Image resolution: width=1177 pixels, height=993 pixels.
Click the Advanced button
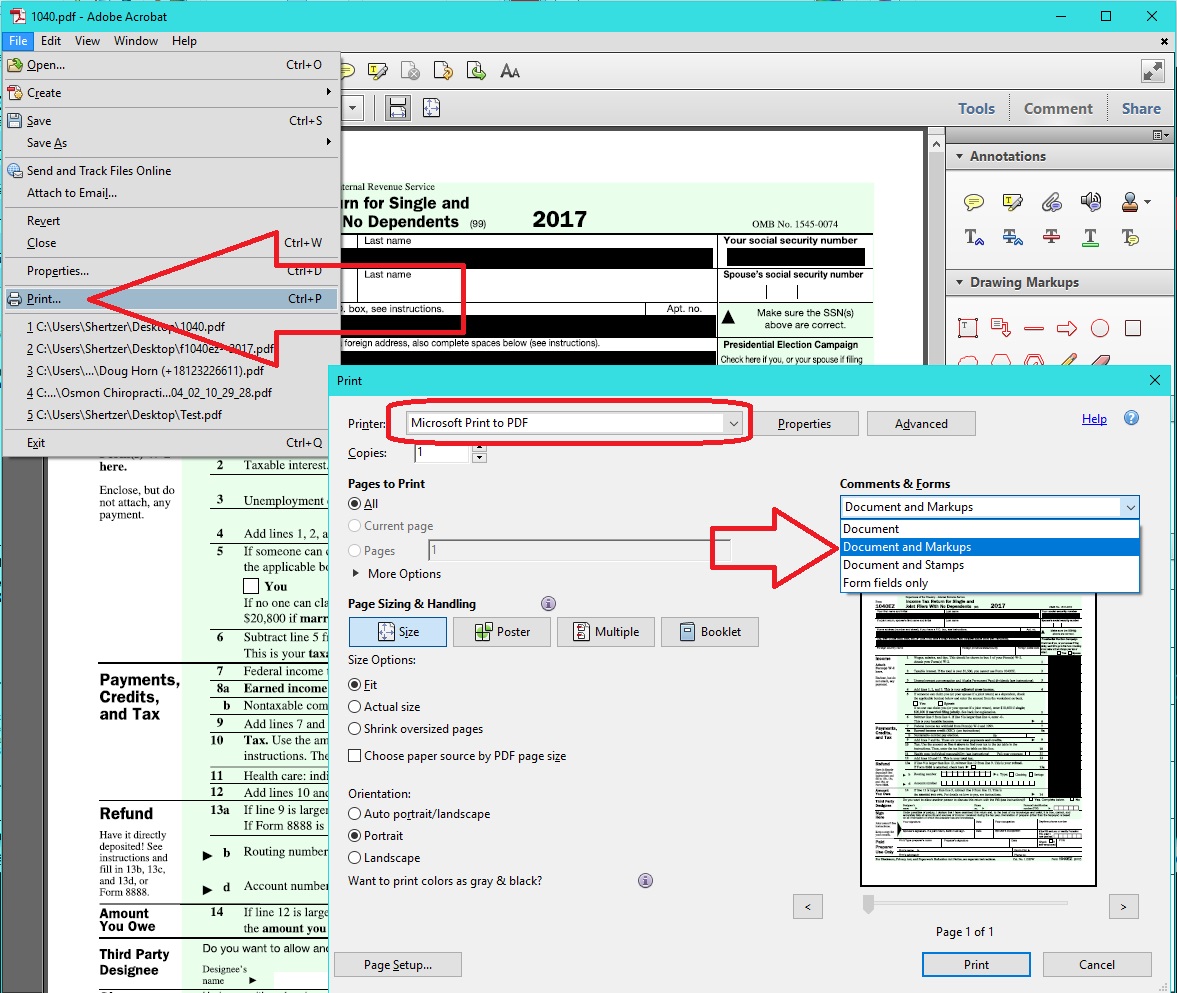point(921,423)
